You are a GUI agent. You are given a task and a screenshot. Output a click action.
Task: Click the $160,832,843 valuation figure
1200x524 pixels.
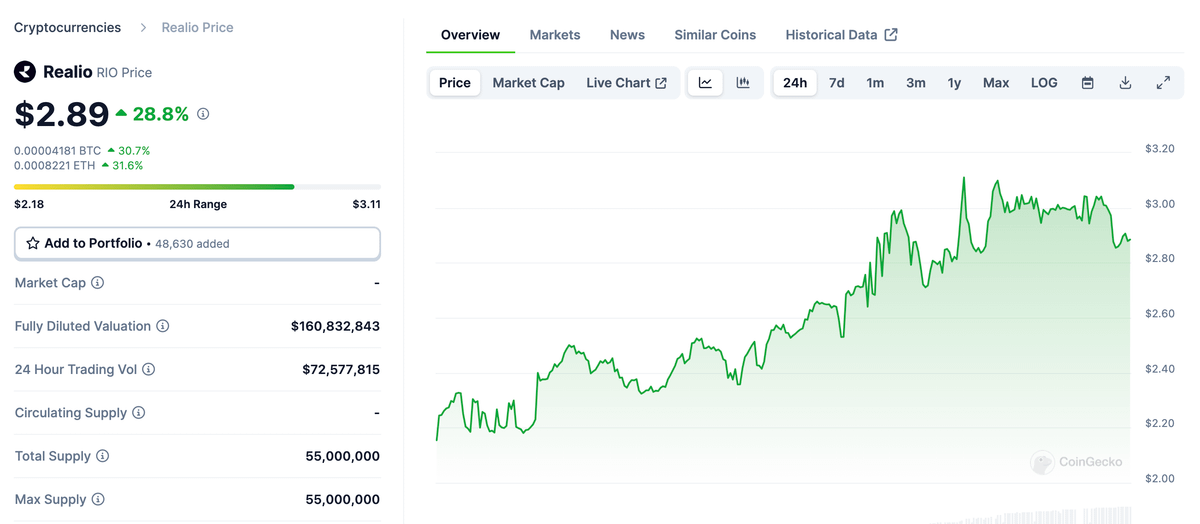[x=335, y=326]
